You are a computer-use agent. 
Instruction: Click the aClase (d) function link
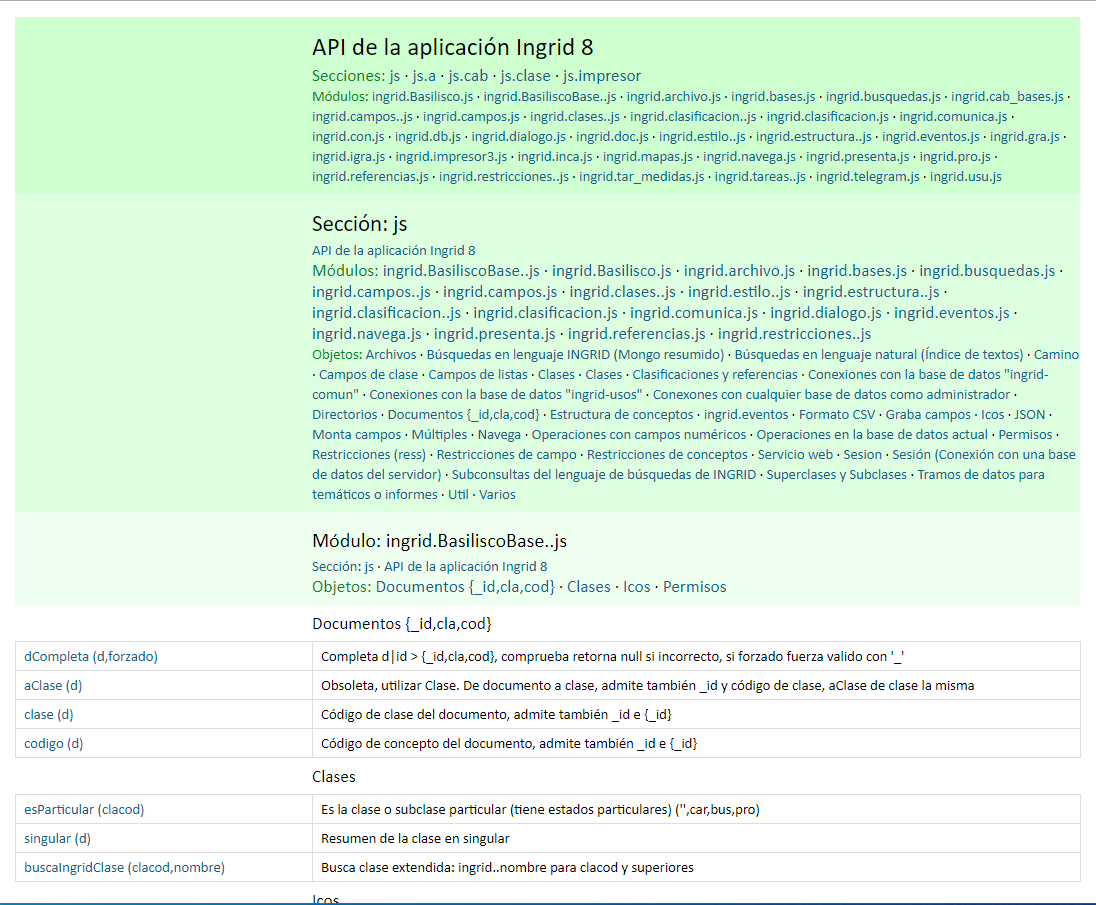[x=53, y=686]
